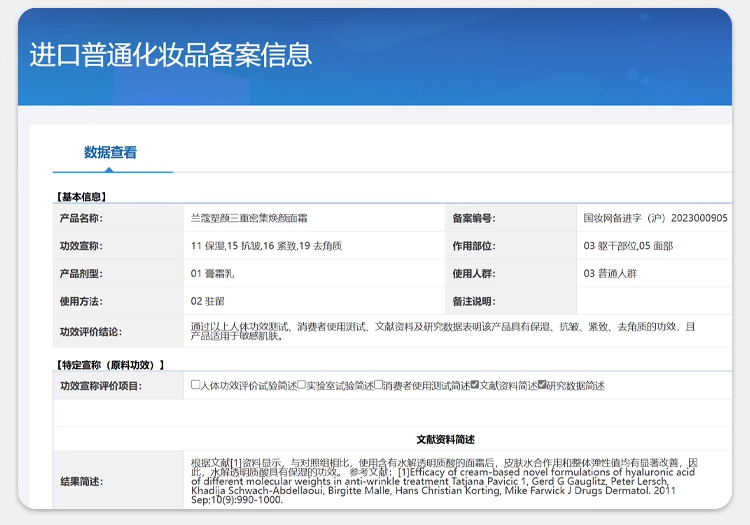
Task: Click the 【特定宣称（原料功效）】 section header
Action: click(109, 365)
